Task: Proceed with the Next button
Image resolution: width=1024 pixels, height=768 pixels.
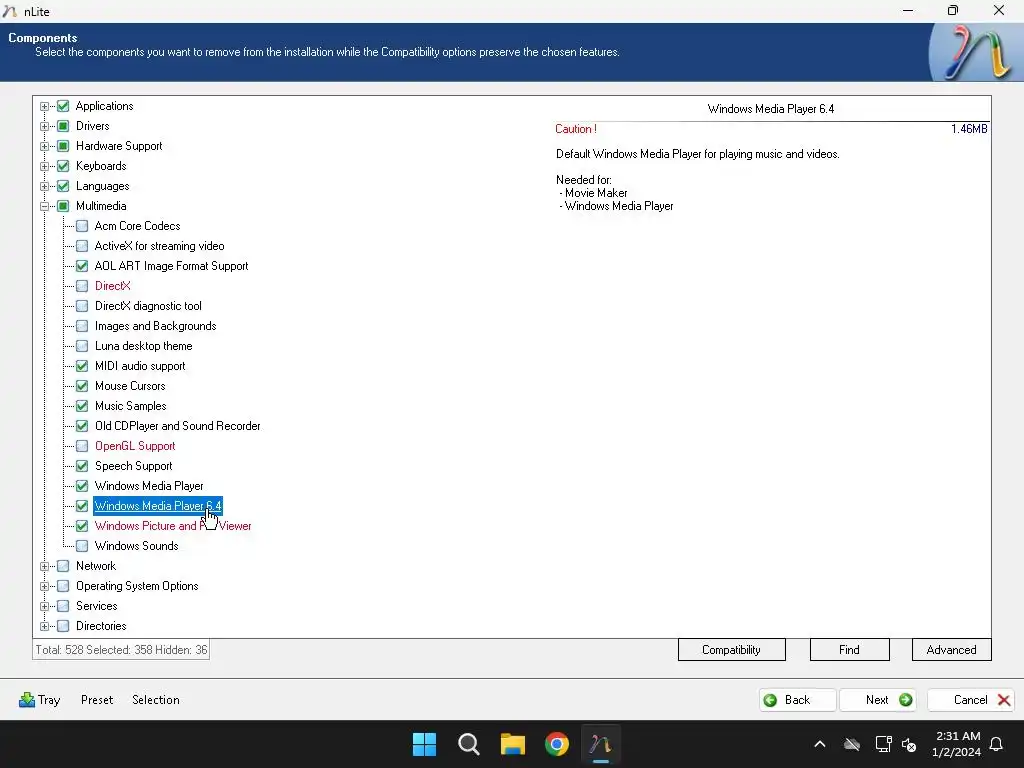Action: point(878,700)
